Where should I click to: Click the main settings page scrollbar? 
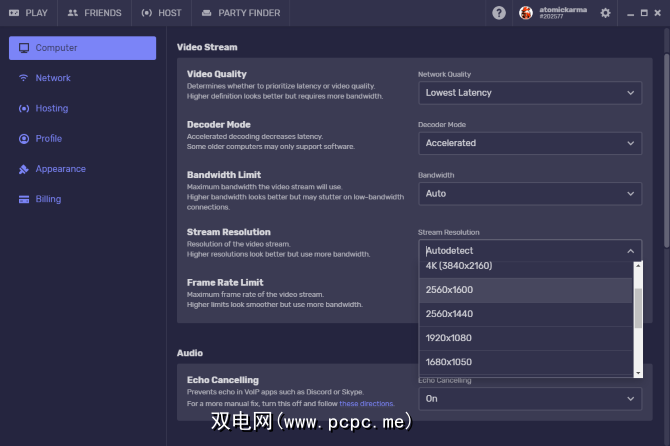coord(667,150)
